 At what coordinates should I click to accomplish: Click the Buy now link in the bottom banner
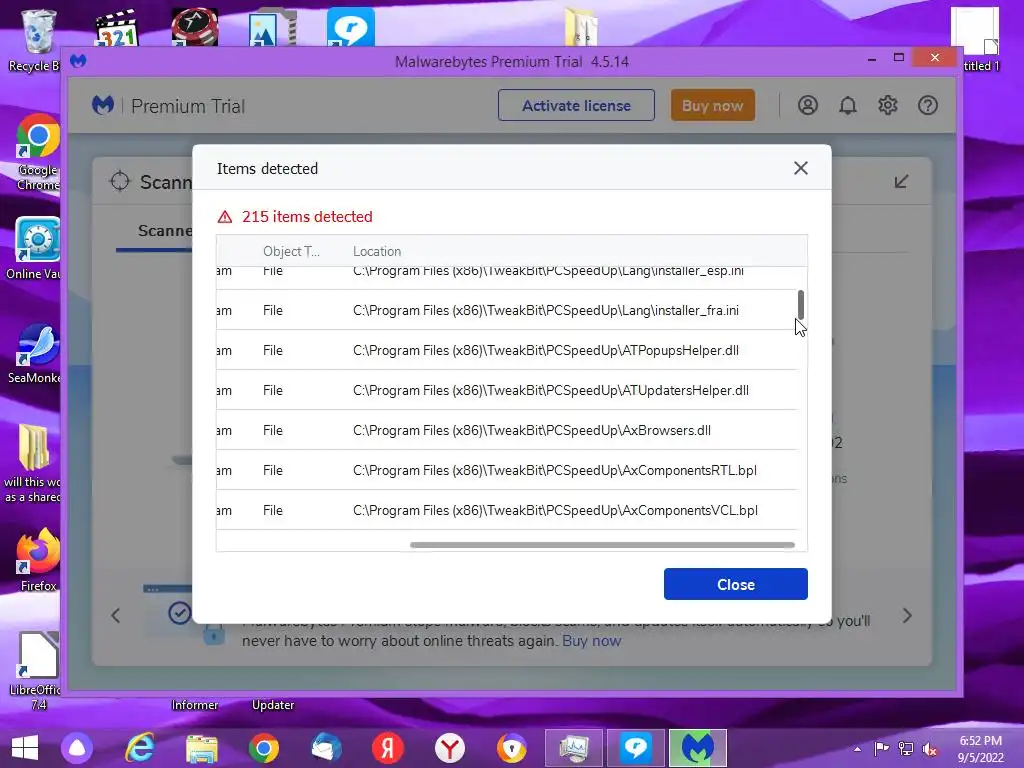click(x=591, y=641)
